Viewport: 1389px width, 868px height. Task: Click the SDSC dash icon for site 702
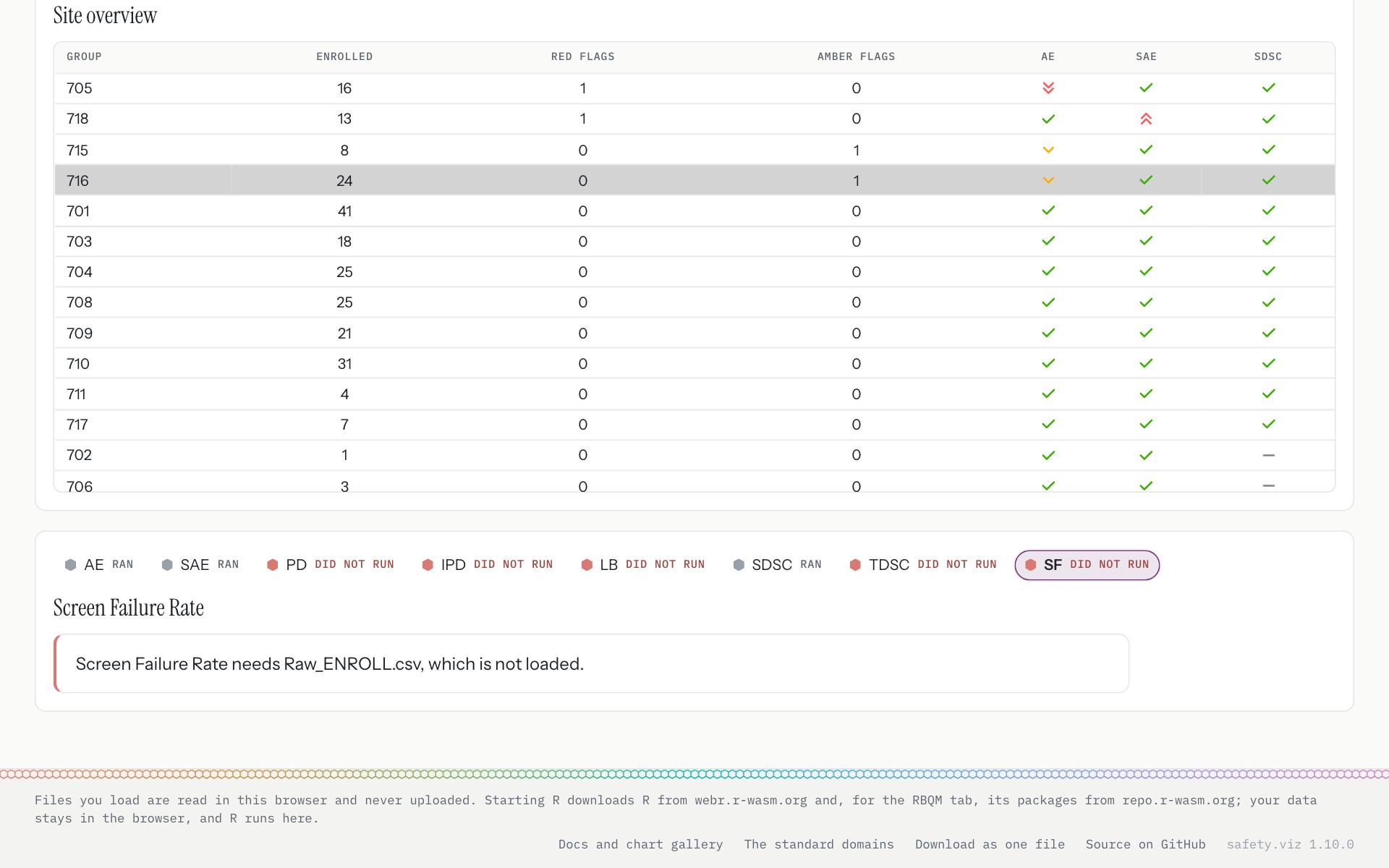[x=1268, y=455]
